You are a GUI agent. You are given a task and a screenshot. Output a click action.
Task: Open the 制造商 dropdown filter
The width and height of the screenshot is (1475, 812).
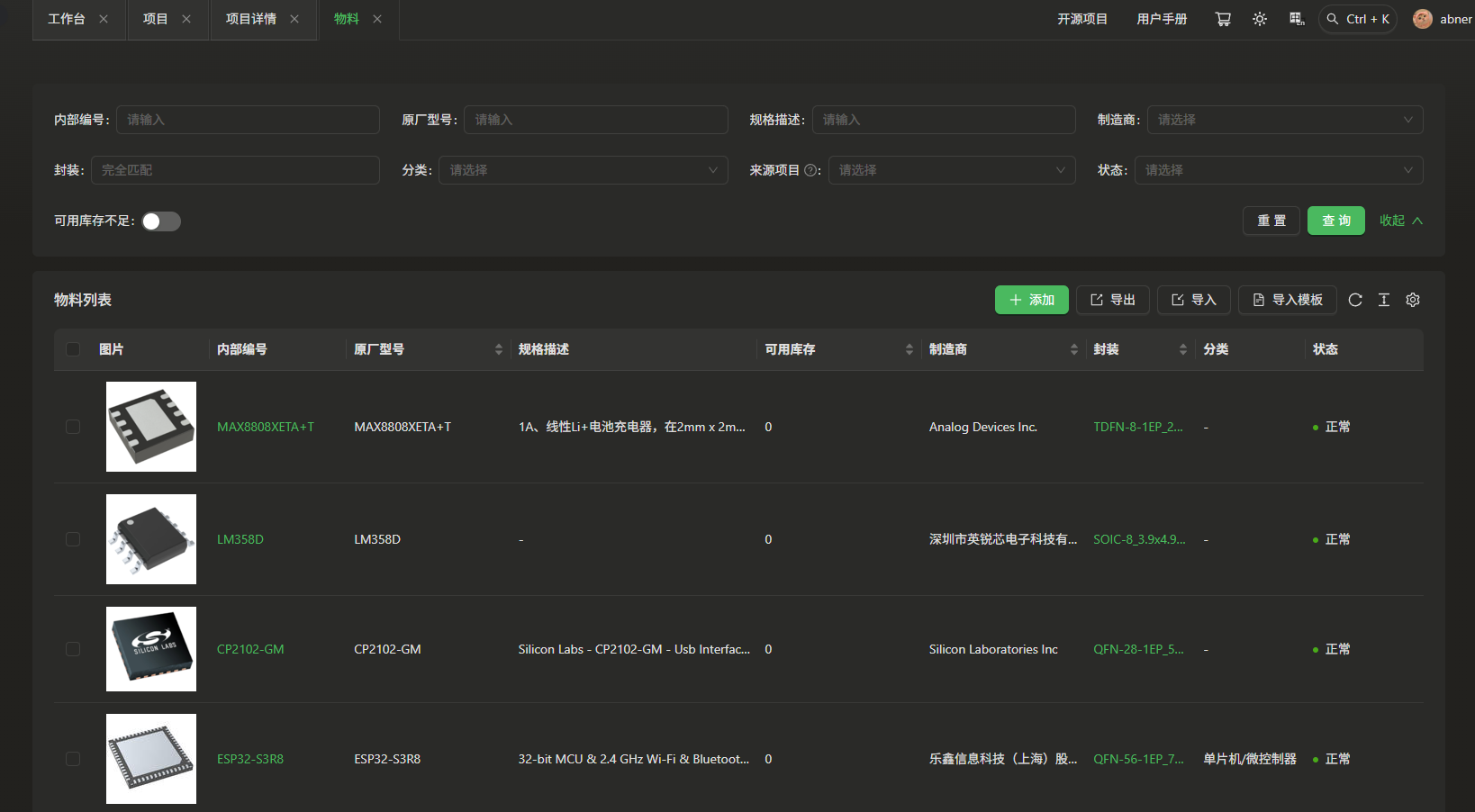tap(1284, 120)
